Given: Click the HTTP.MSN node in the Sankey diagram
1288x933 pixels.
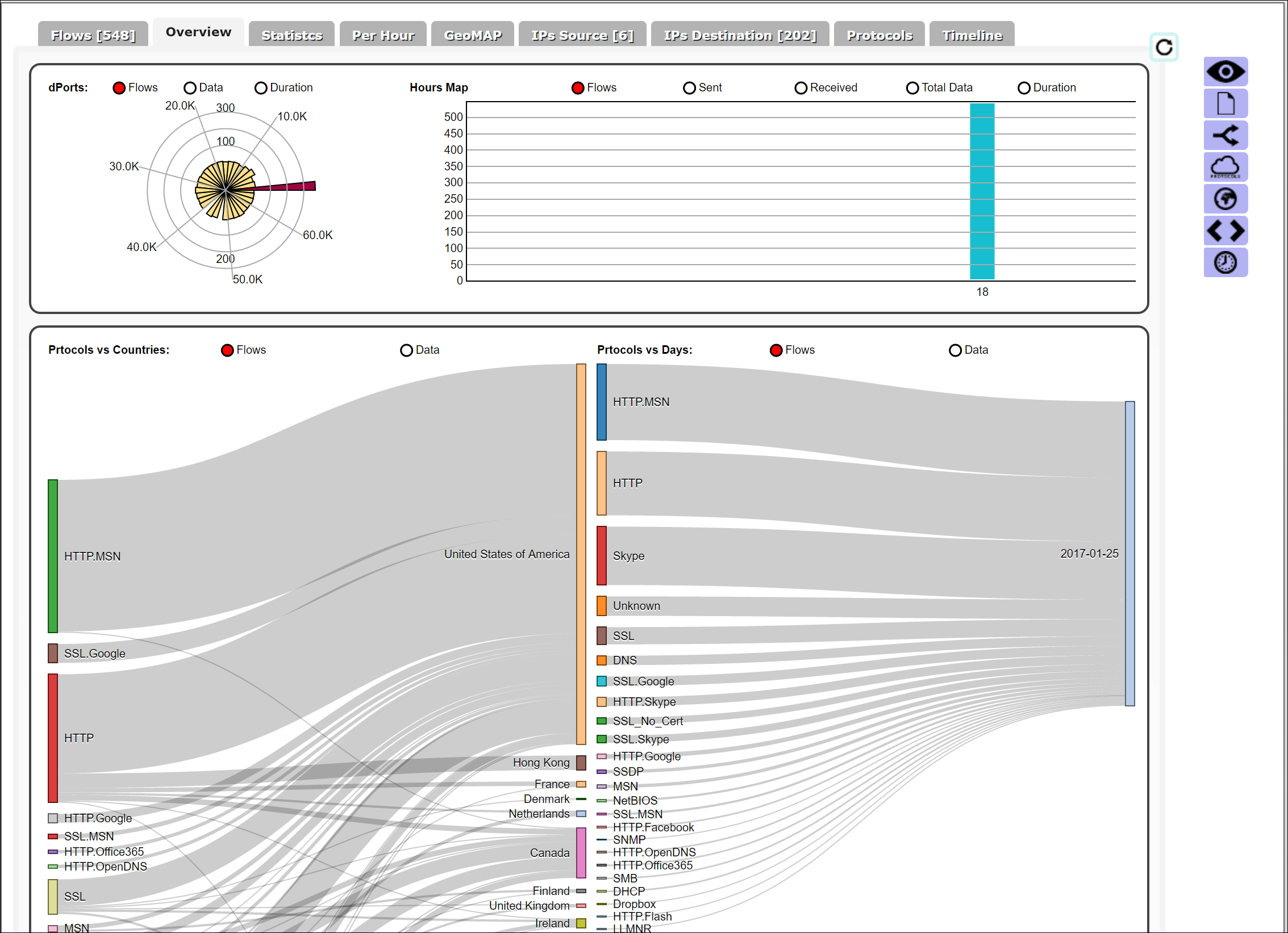Looking at the screenshot, I should point(53,555).
